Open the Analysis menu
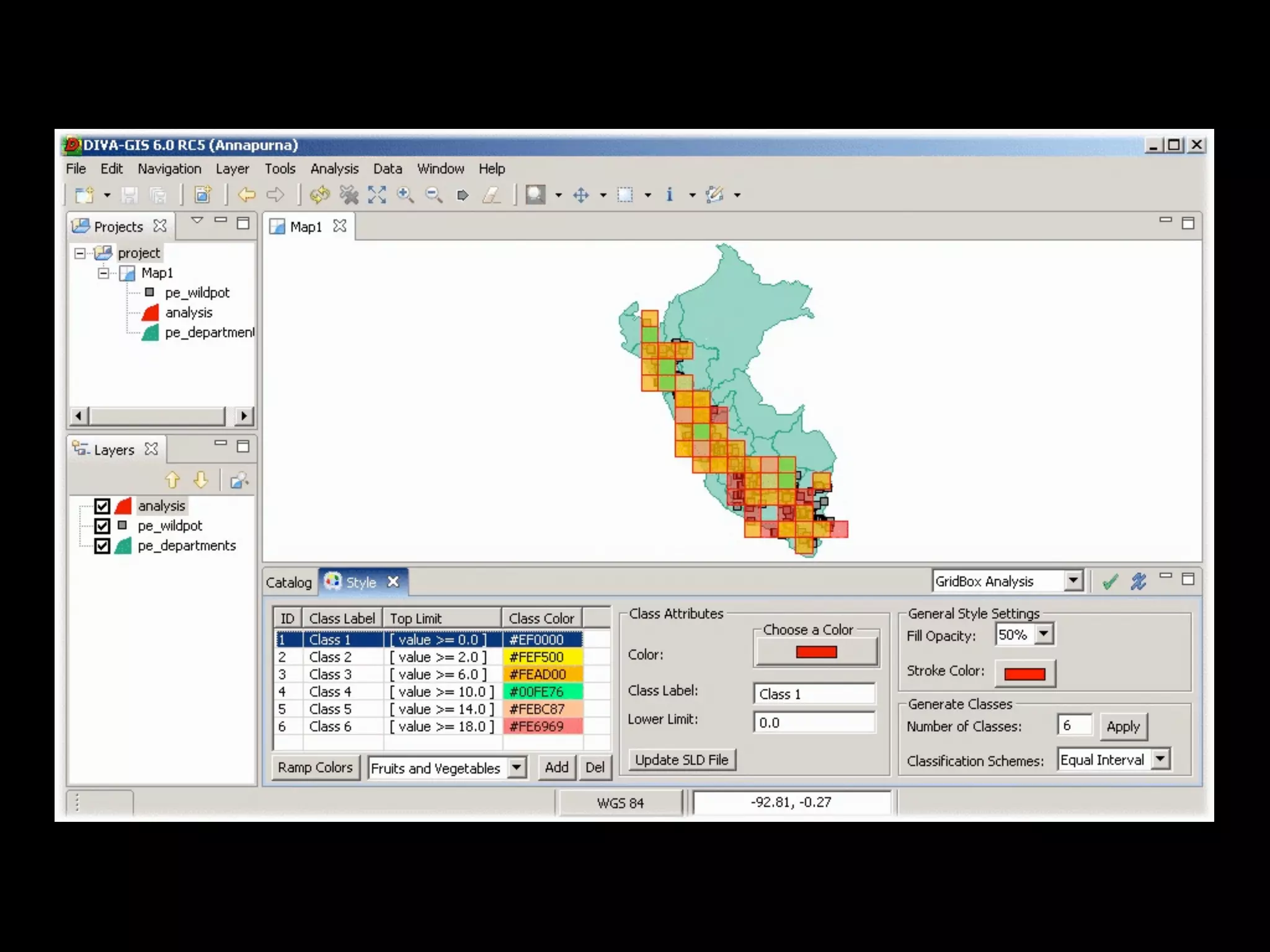 coord(334,169)
